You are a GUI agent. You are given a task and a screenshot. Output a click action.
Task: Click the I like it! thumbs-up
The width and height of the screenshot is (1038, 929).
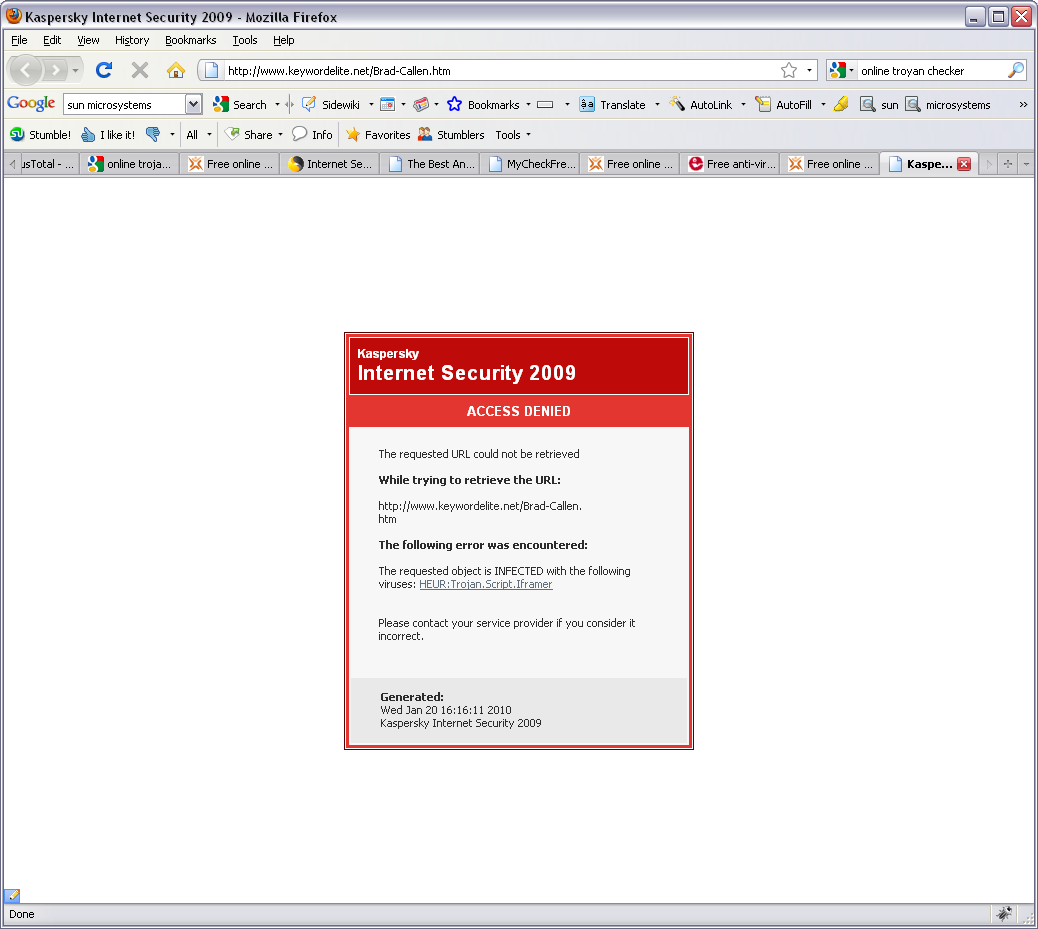pos(108,134)
